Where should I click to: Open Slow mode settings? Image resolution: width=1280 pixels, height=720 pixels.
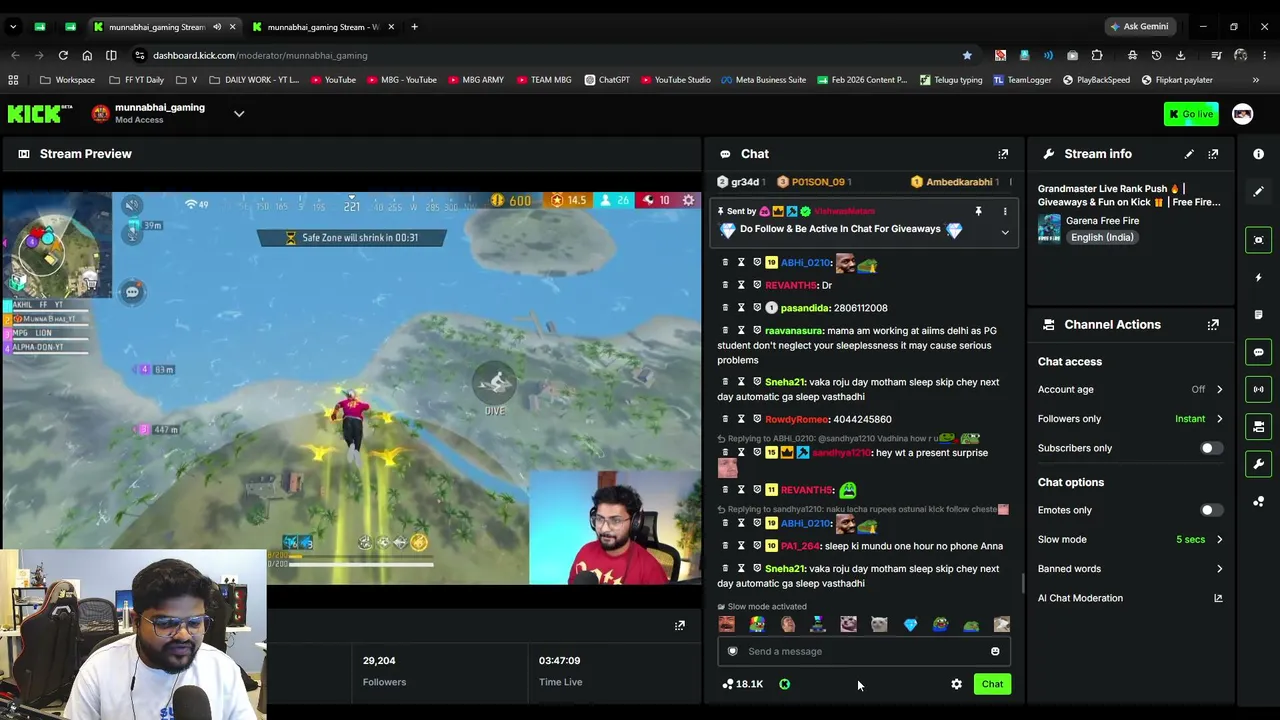pyautogui.click(x=1130, y=540)
